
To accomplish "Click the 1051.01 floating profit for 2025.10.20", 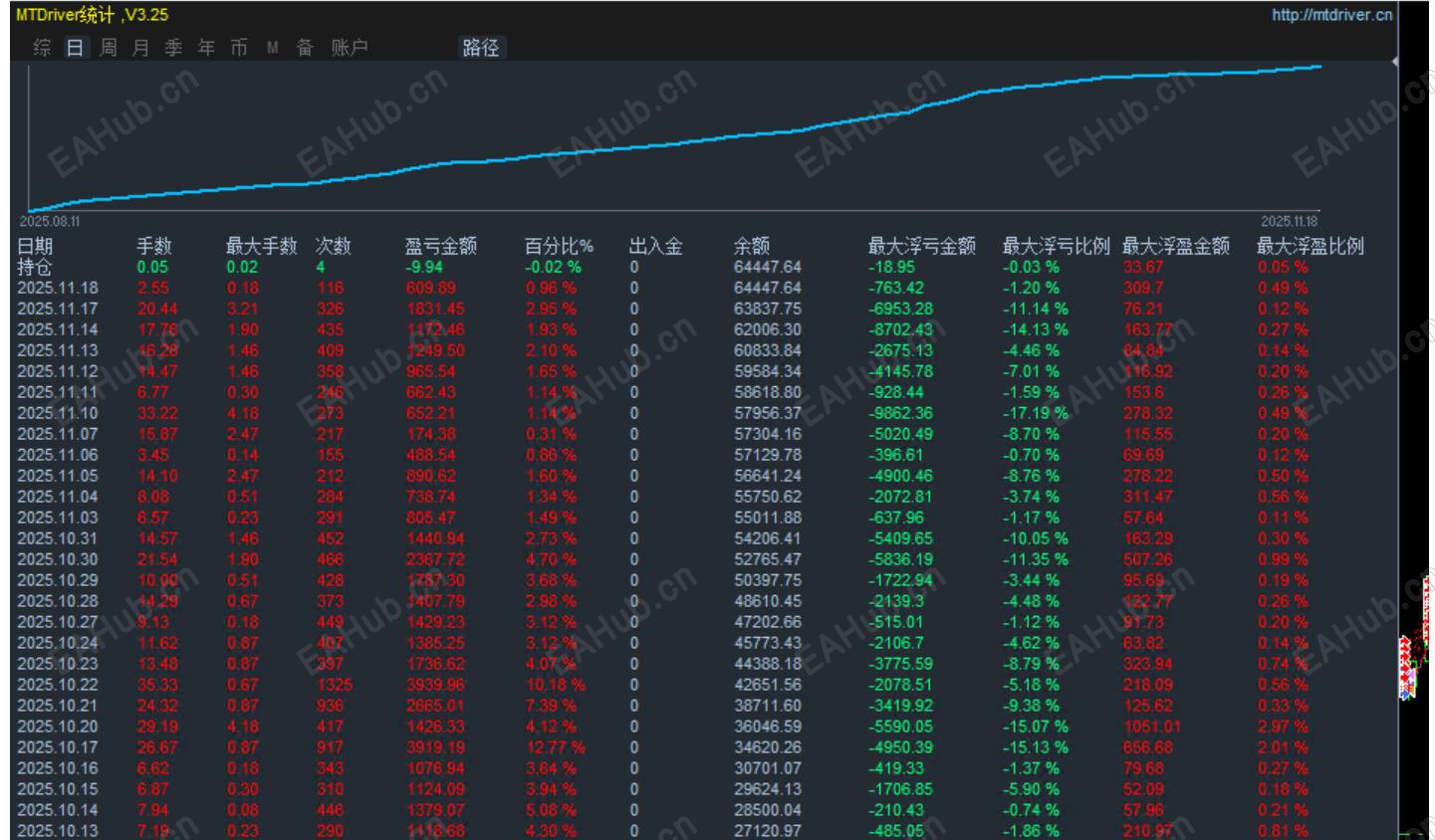I will coord(1152,727).
